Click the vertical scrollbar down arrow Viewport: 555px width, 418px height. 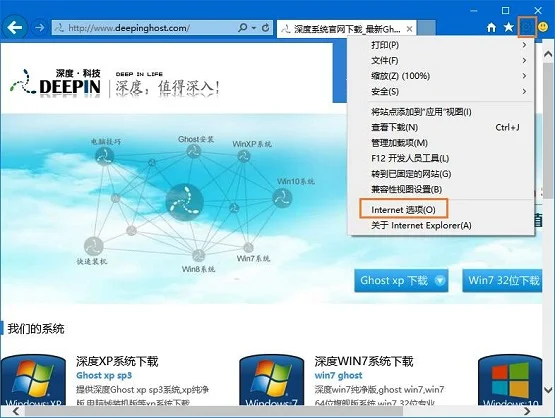tap(548, 390)
